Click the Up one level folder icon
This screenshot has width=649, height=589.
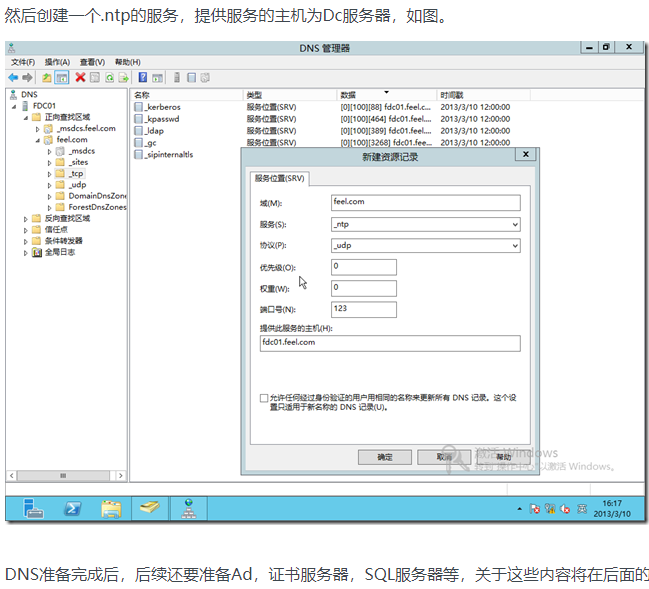[47, 77]
